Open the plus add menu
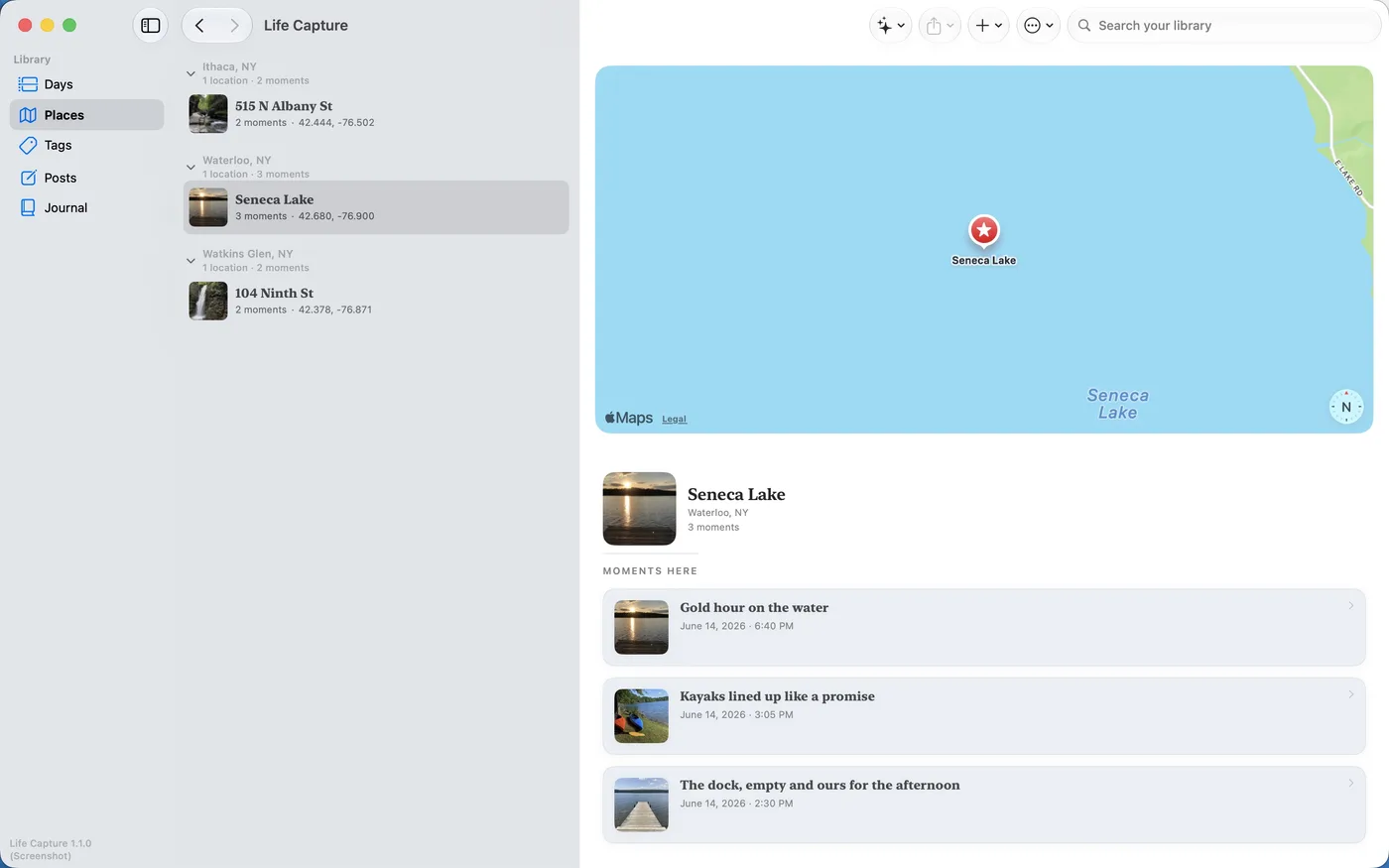Screen dimensions: 1389x868 pos(988,26)
